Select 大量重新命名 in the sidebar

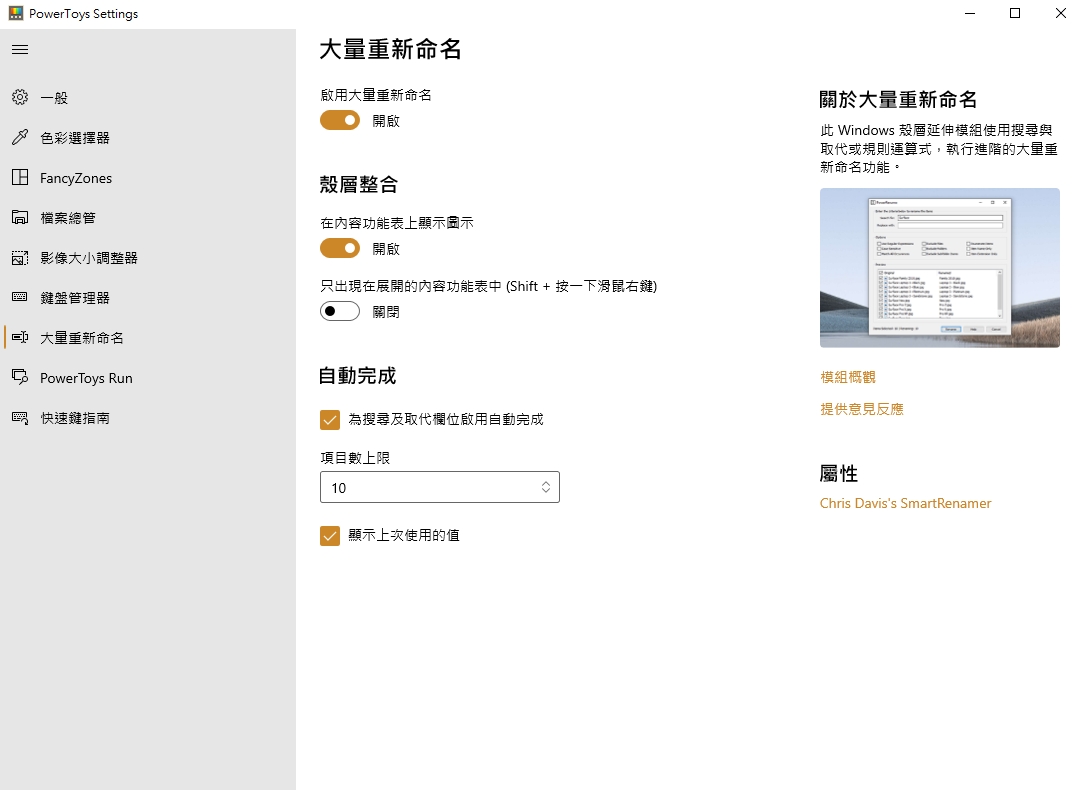point(148,337)
